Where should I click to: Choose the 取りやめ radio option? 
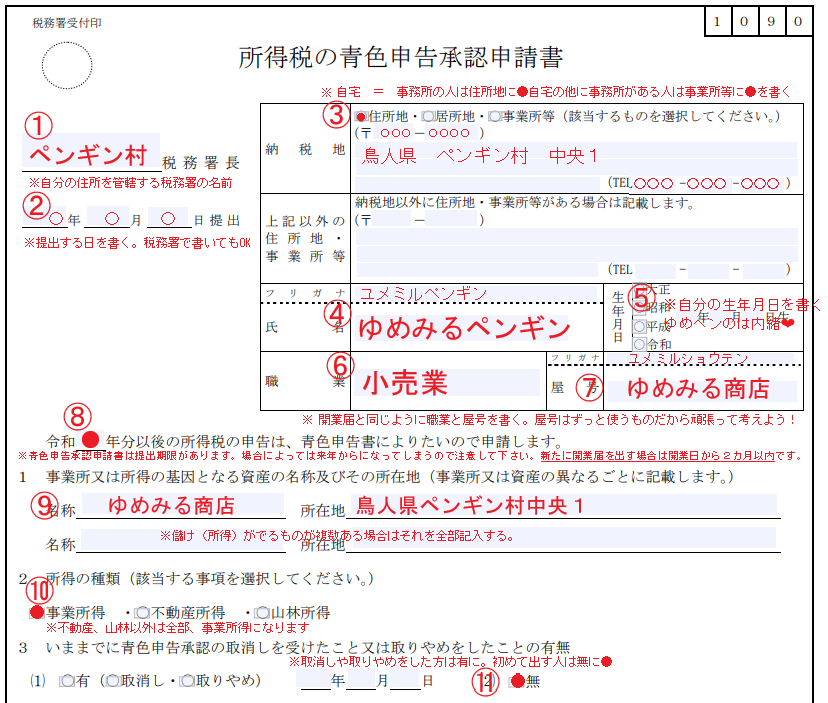coord(187,681)
